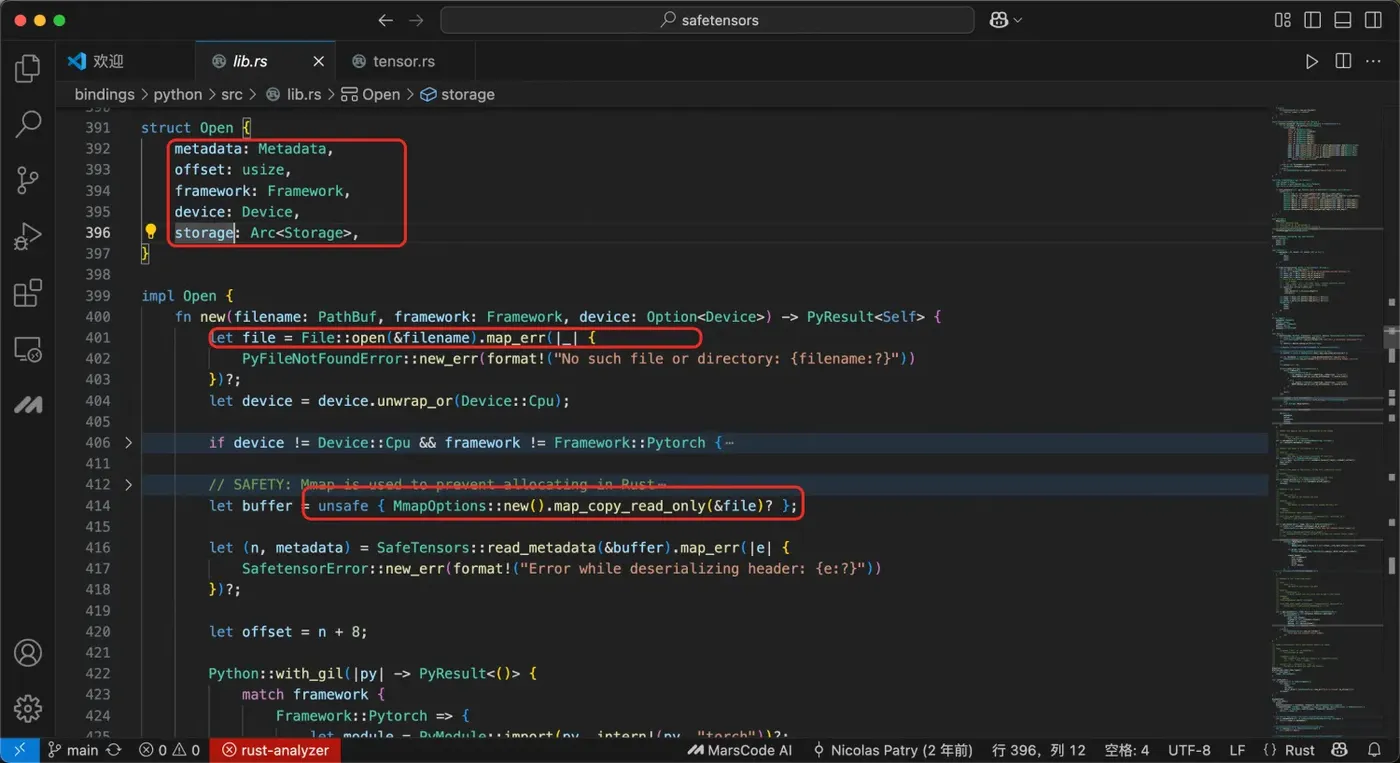Click the lightbulb code action on line 396
The height and width of the screenshot is (763, 1400).
pos(151,232)
